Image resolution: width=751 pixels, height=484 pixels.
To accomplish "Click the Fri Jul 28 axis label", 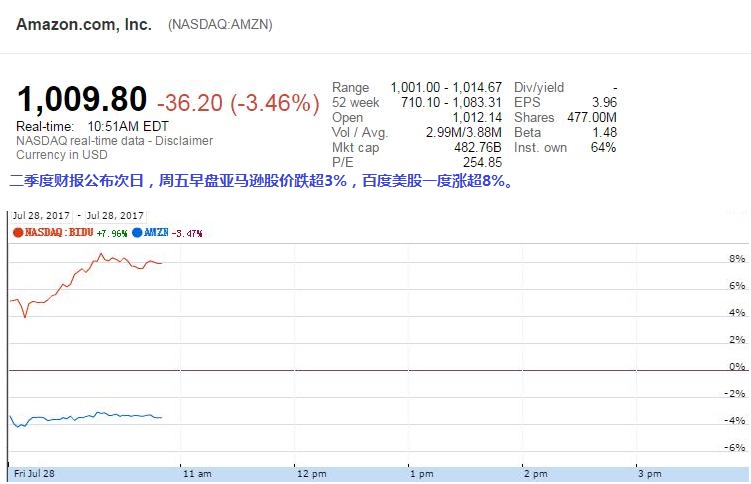I will point(34,474).
